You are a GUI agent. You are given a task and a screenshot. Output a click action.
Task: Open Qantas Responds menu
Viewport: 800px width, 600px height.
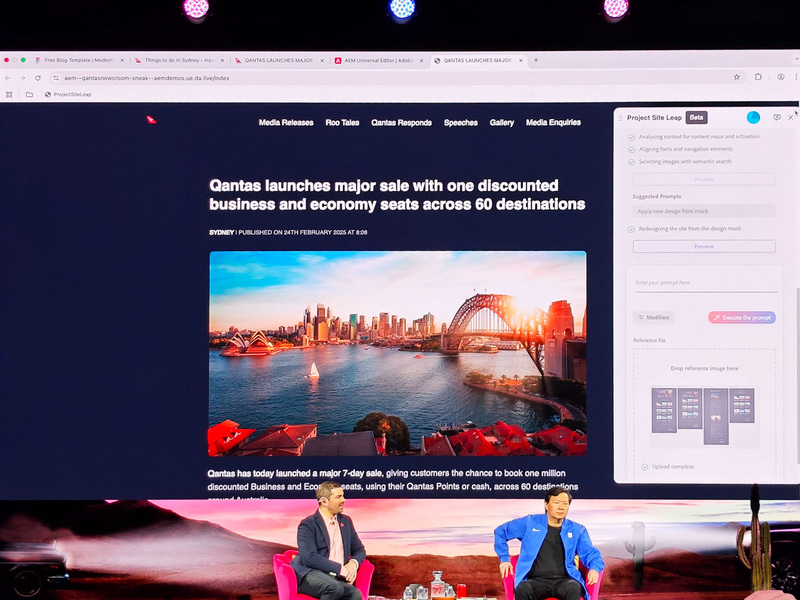pyautogui.click(x=402, y=122)
